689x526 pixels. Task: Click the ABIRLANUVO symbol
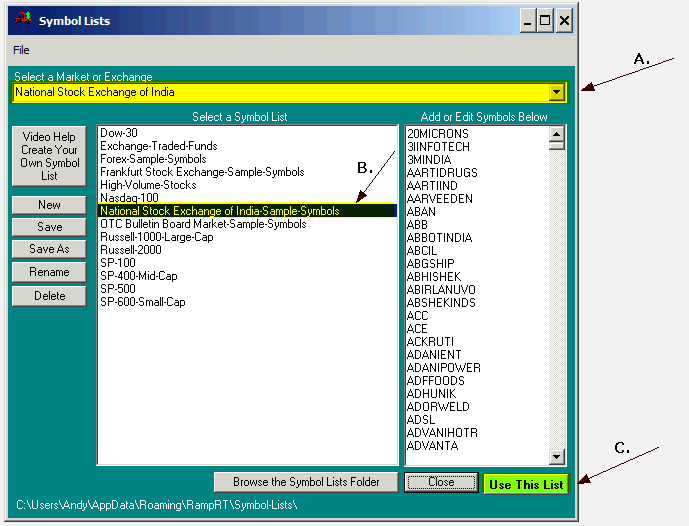[441, 290]
